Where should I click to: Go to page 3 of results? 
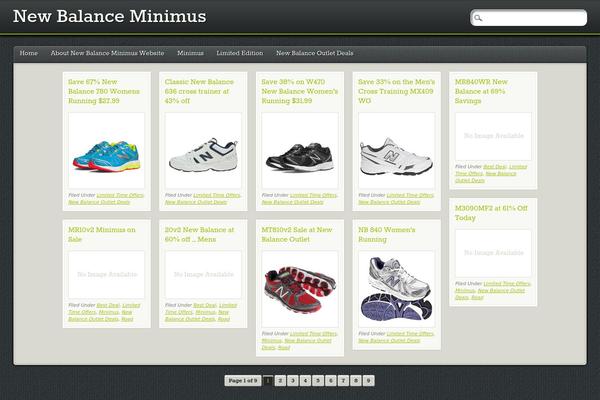click(x=293, y=380)
